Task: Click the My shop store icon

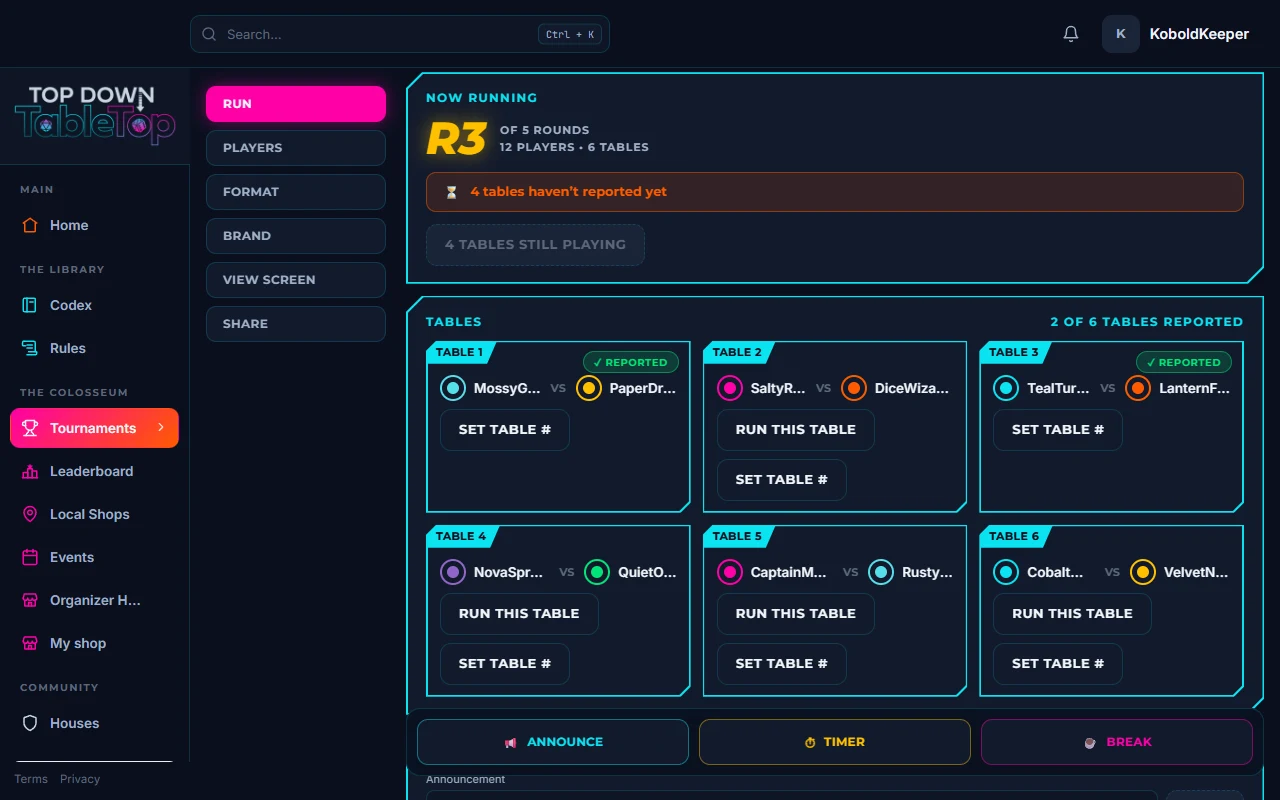Action: pos(30,643)
